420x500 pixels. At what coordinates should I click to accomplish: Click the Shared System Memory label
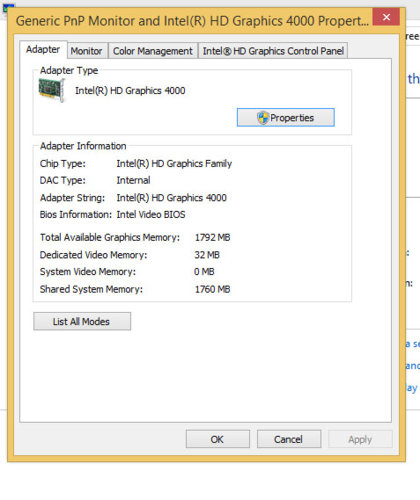click(91, 289)
